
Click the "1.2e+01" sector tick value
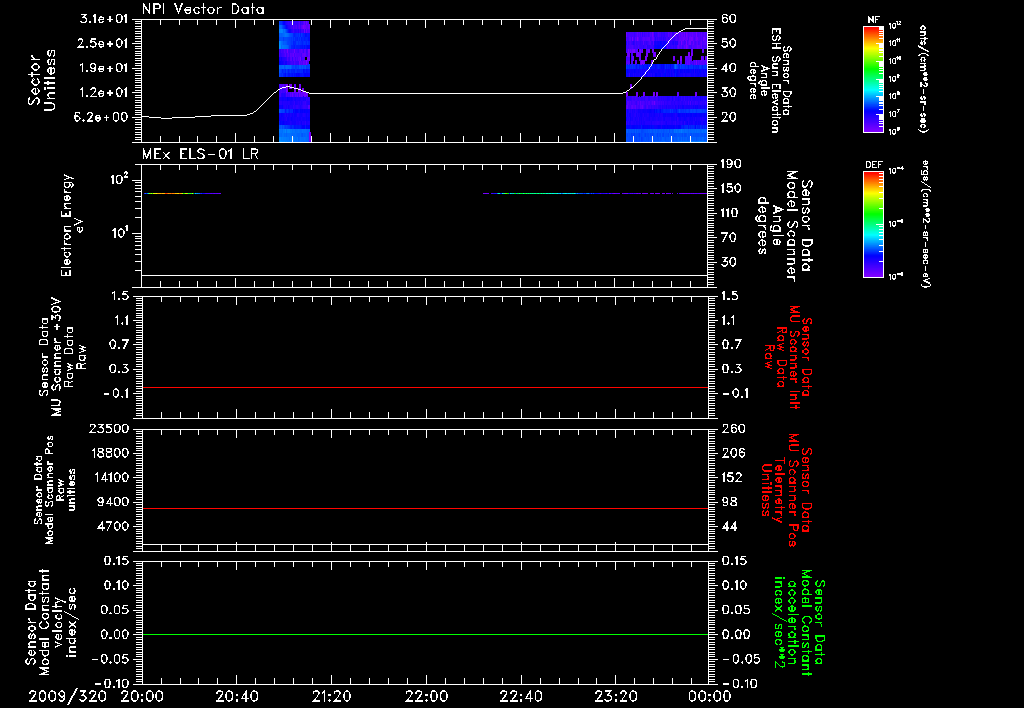click(104, 93)
